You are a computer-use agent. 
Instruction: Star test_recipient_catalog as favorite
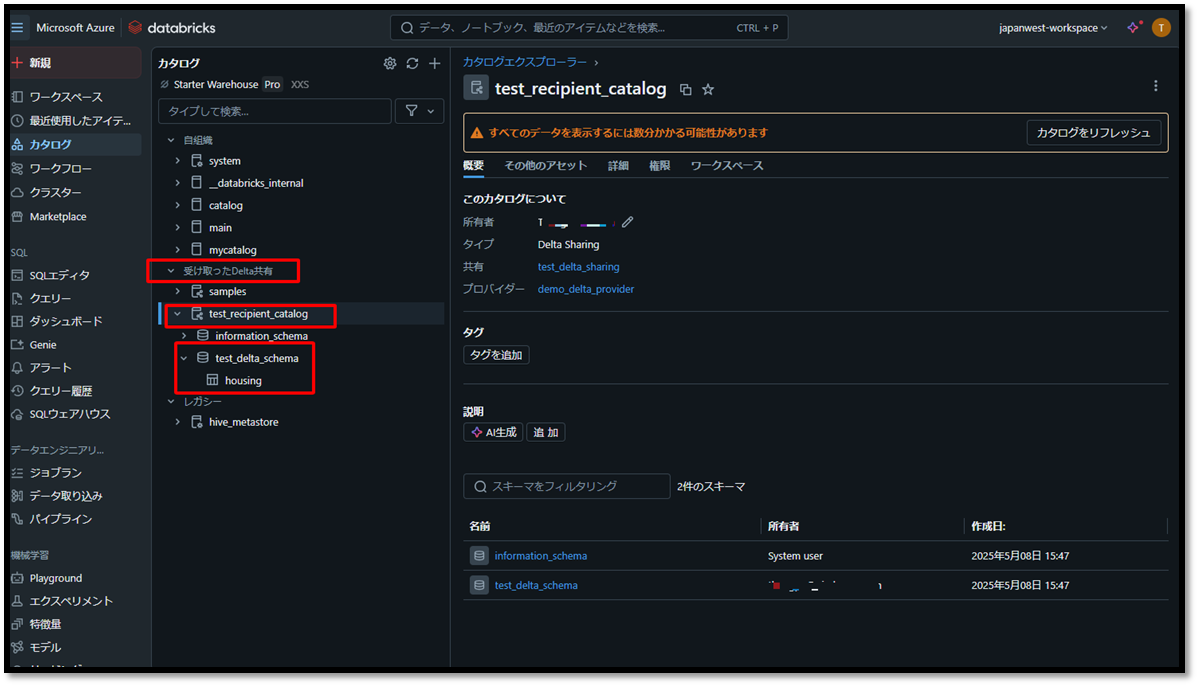[708, 90]
